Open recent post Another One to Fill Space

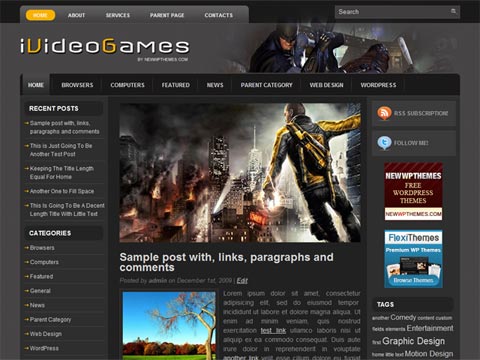[62, 191]
